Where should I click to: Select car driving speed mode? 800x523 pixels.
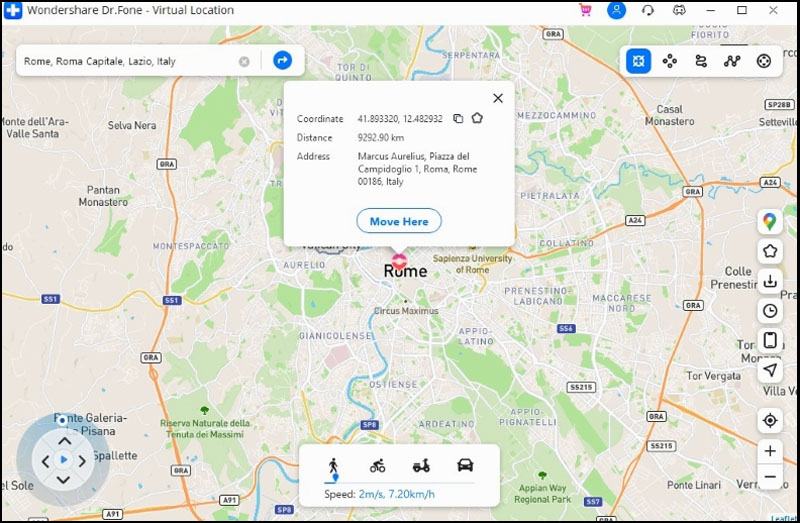(465, 465)
